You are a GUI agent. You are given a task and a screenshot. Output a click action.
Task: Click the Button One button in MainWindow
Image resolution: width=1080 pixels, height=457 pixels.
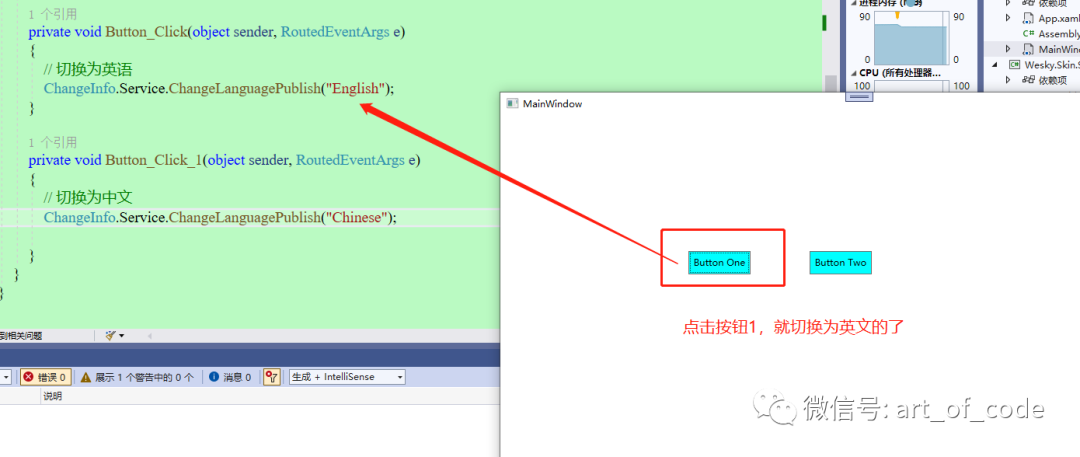[x=719, y=263]
